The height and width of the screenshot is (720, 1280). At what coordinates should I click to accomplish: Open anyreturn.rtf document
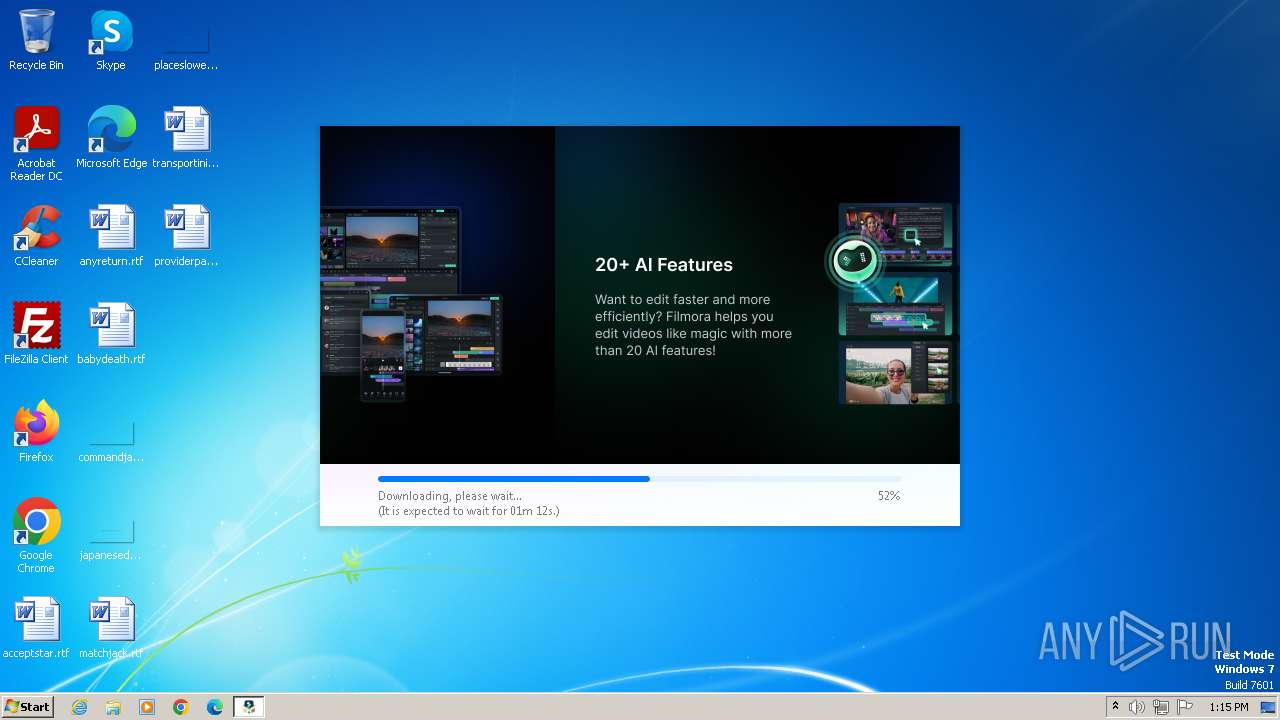coord(111,235)
